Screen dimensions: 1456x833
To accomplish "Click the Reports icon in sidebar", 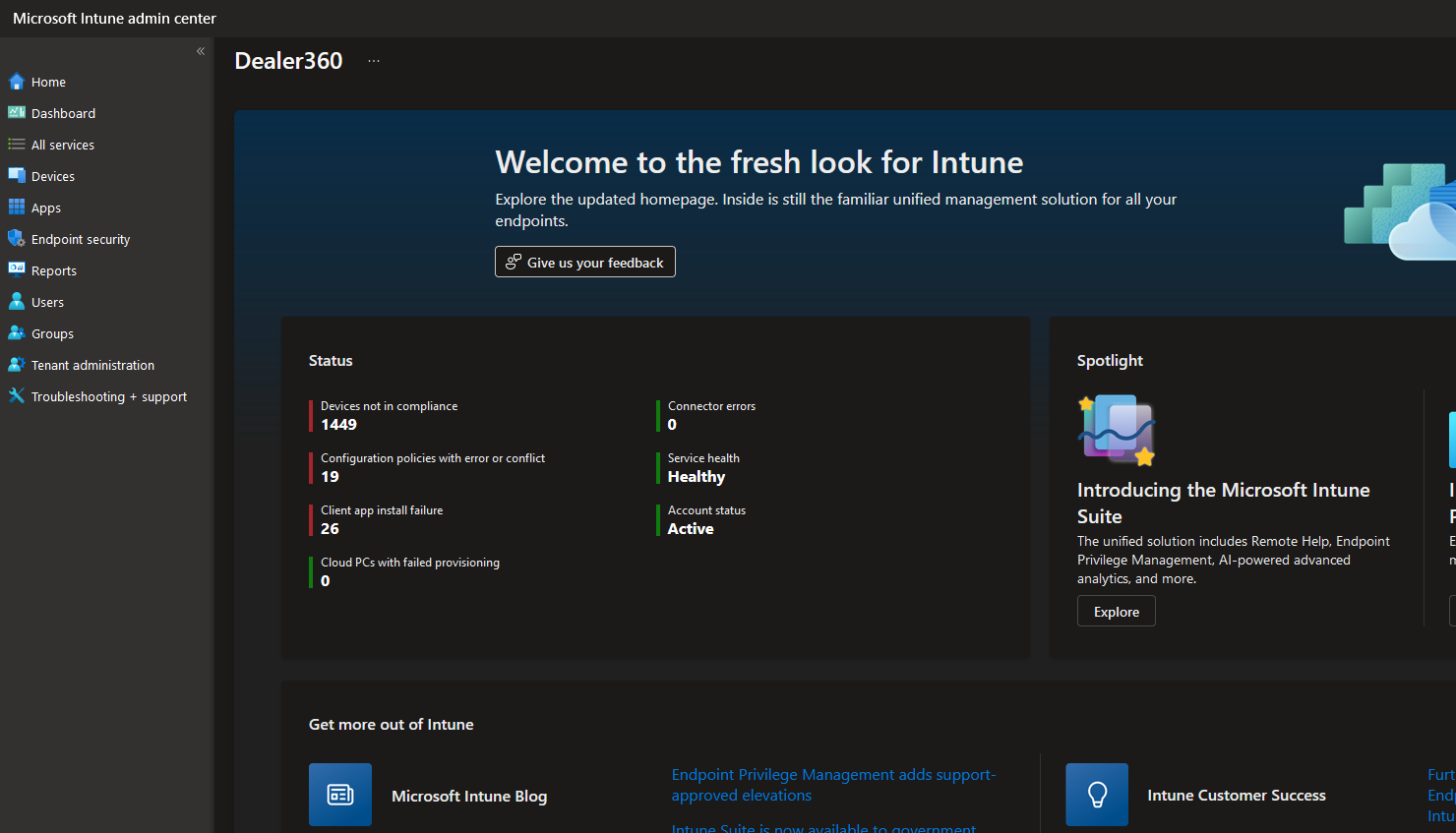I will 17,270.
